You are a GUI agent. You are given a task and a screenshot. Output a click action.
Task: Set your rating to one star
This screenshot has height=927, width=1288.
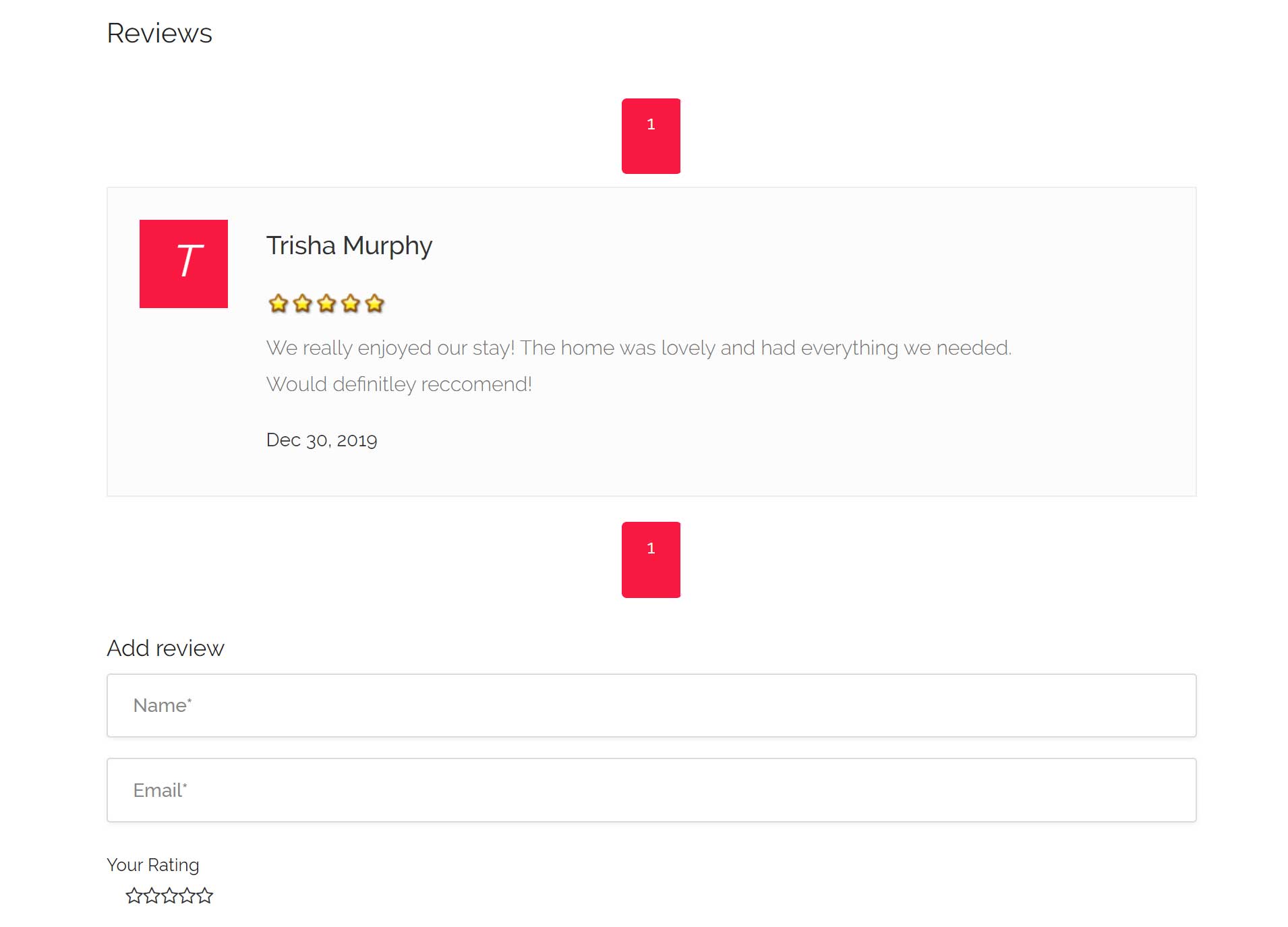[x=134, y=896]
